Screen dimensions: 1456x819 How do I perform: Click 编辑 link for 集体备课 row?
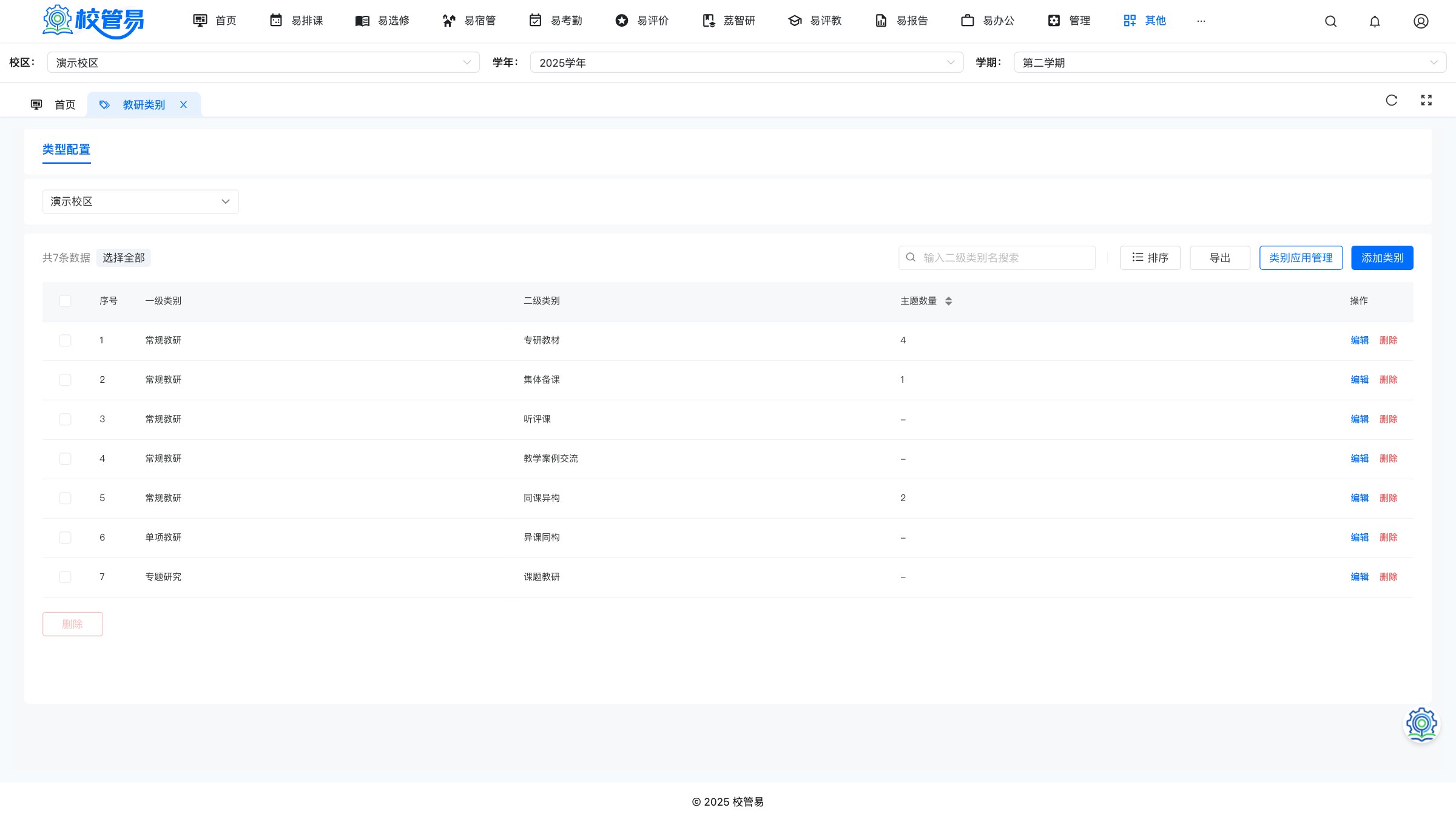[1360, 380]
